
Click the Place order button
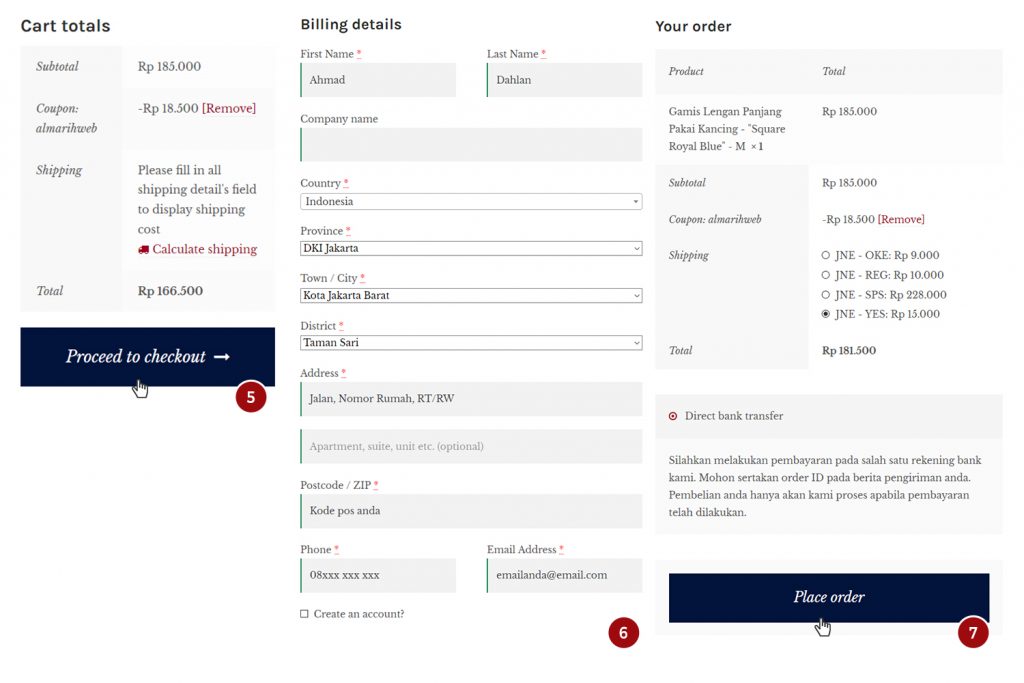pyautogui.click(x=828, y=597)
